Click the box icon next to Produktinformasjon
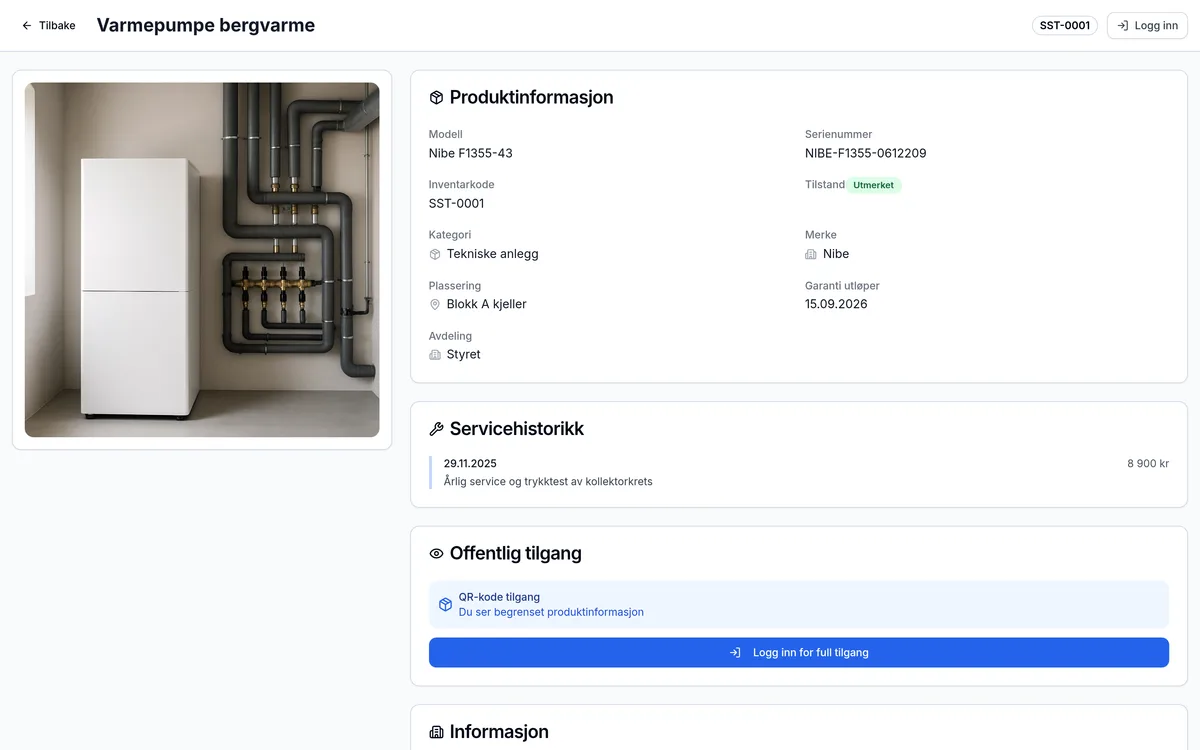1200x750 pixels. [x=436, y=98]
